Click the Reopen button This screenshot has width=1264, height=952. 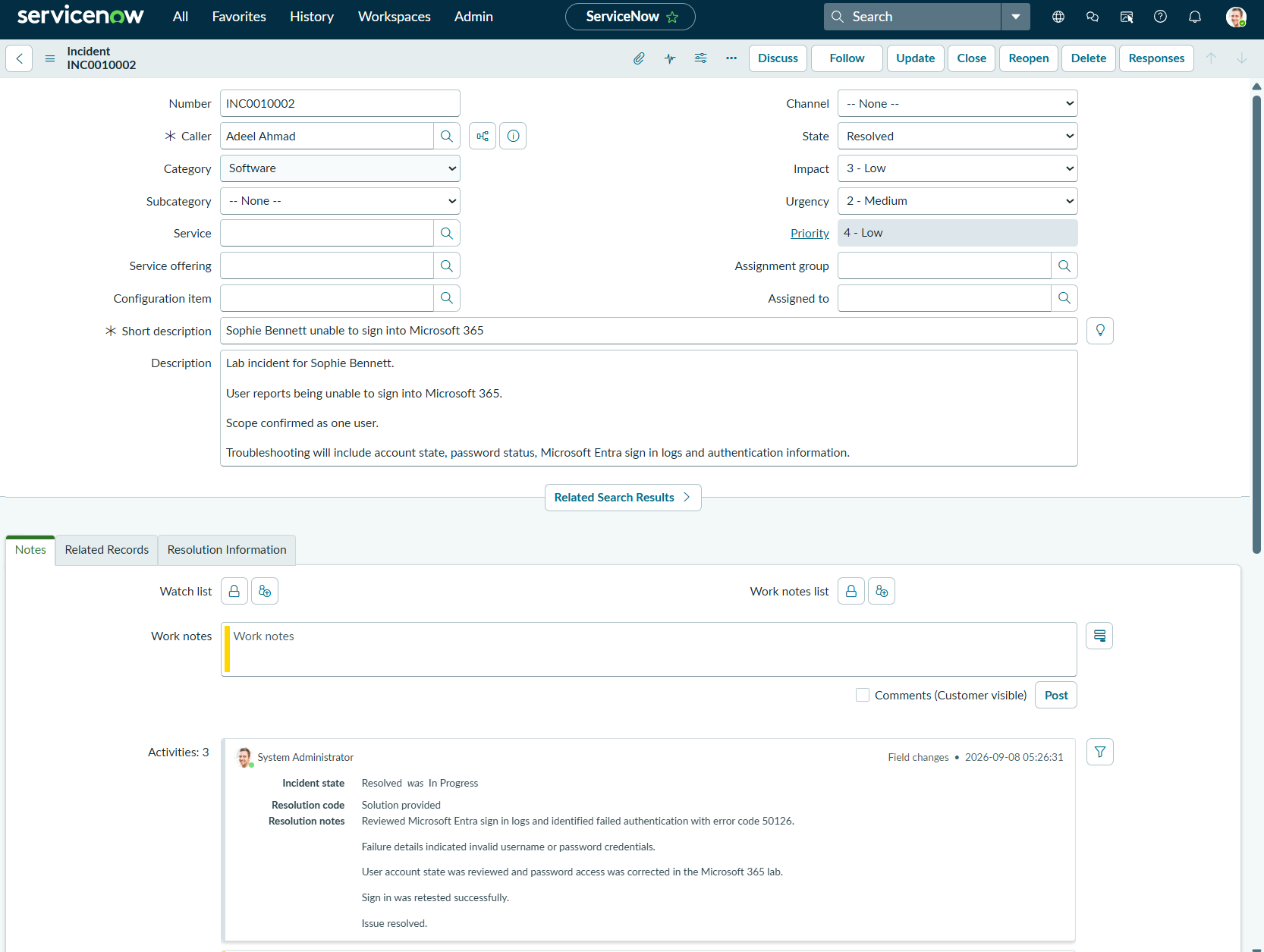coord(1029,58)
